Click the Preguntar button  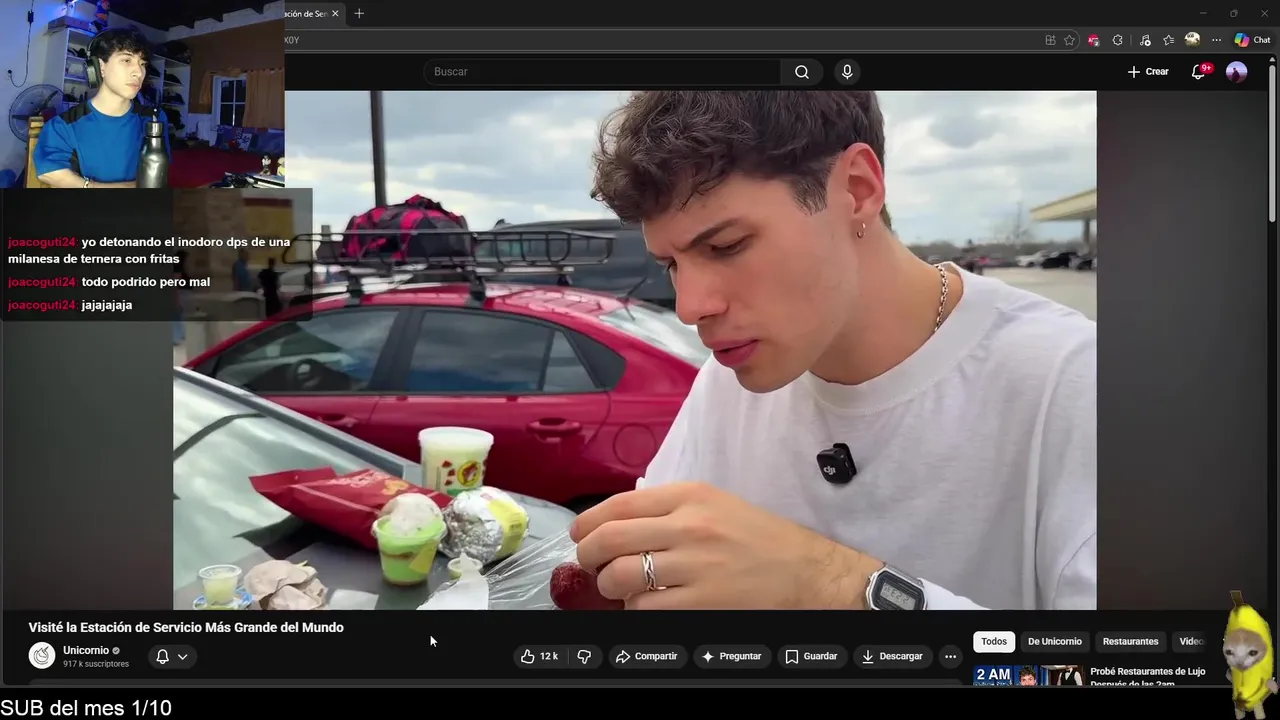pos(732,656)
